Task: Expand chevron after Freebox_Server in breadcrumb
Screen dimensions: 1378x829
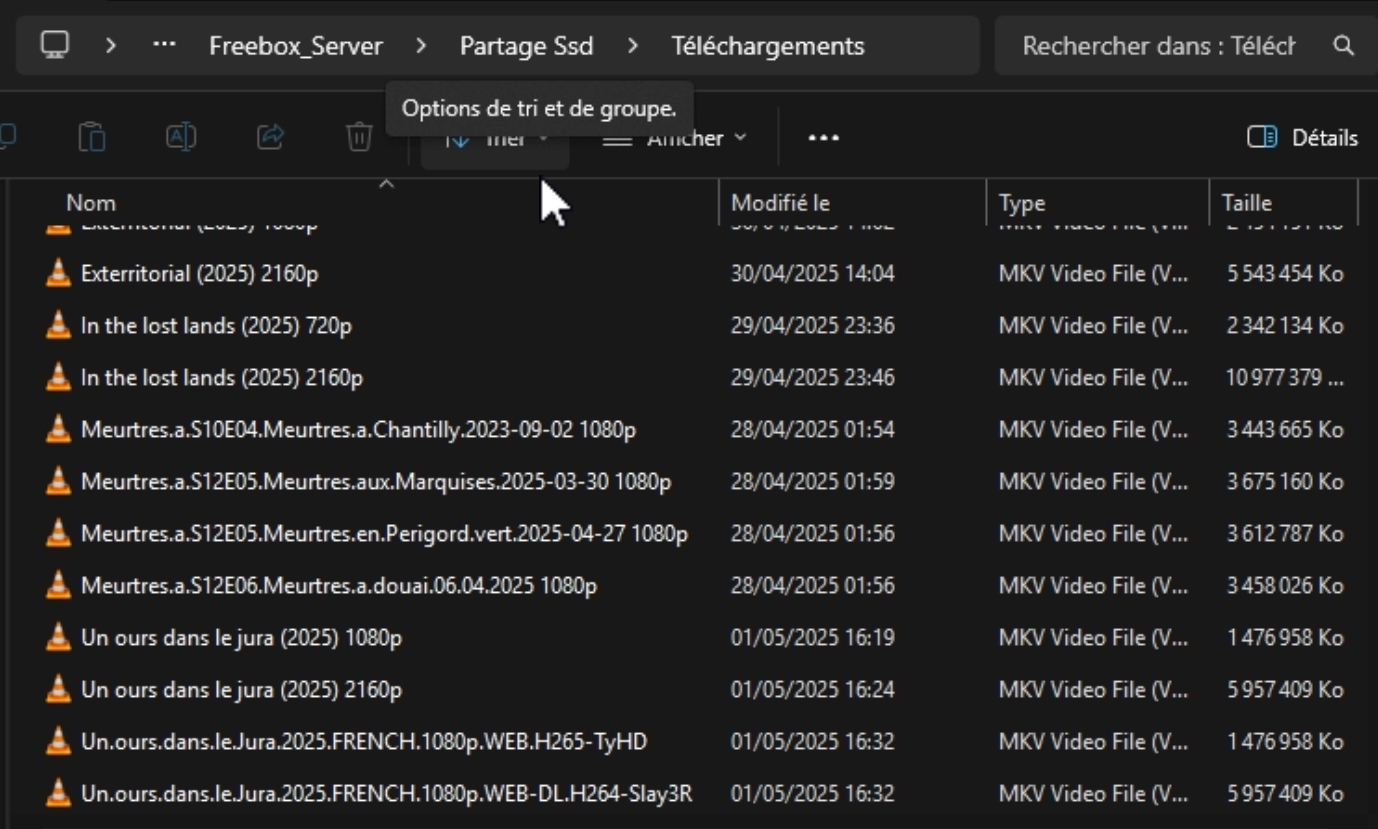Action: tap(421, 46)
